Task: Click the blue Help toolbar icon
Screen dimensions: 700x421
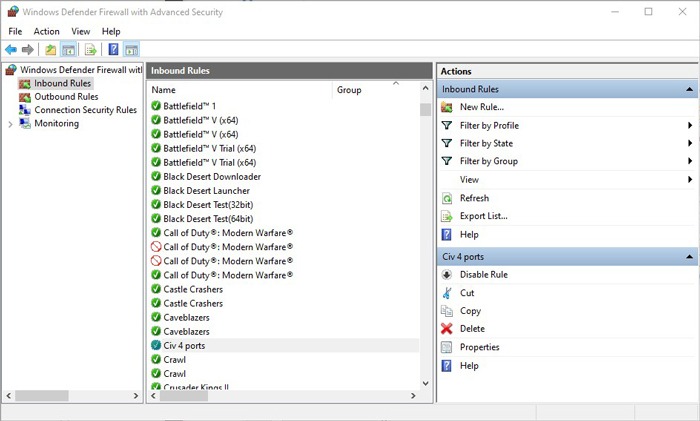Action: [x=113, y=49]
